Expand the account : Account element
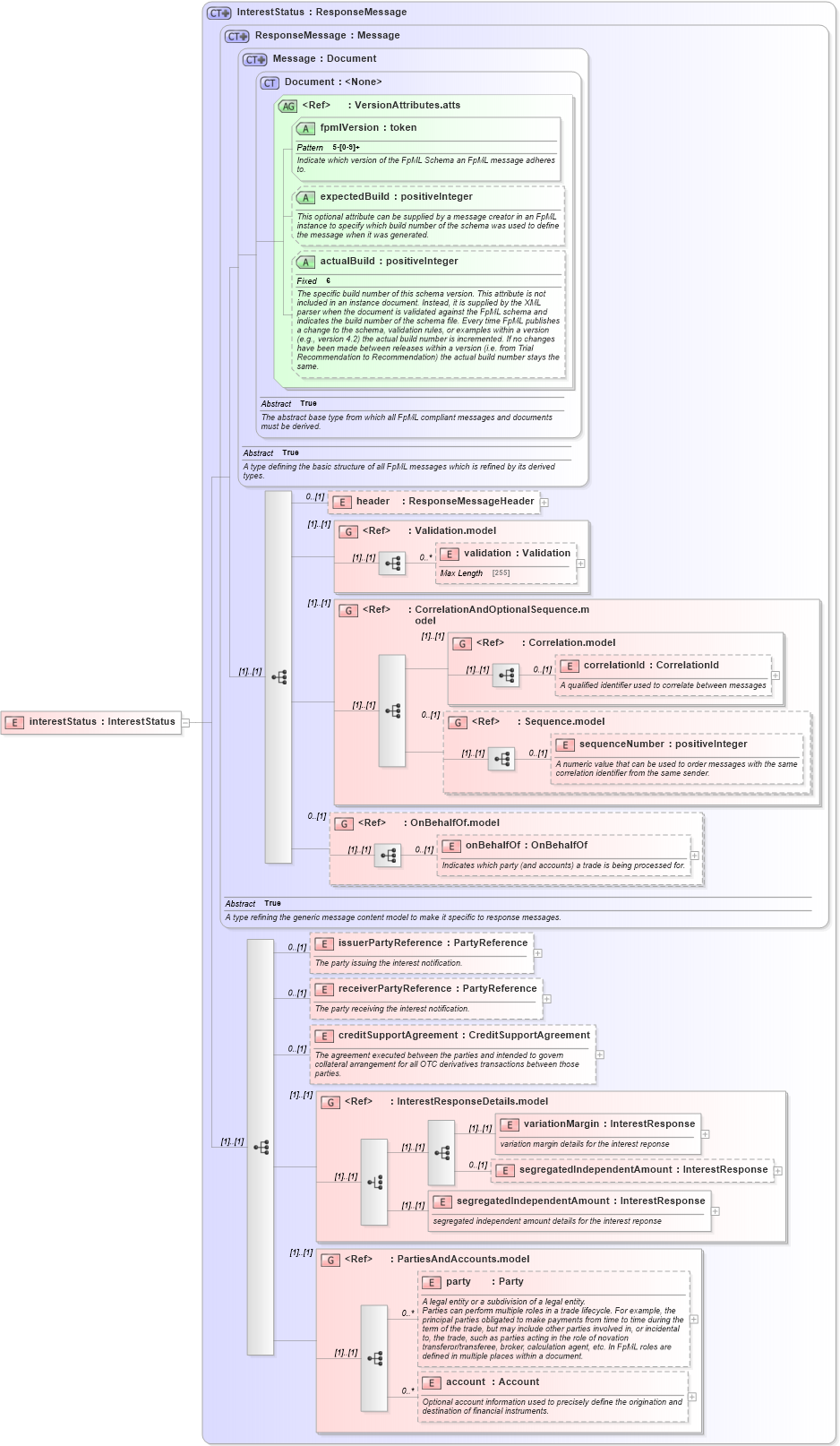The width and height of the screenshot is (840, 1446). point(692,1397)
